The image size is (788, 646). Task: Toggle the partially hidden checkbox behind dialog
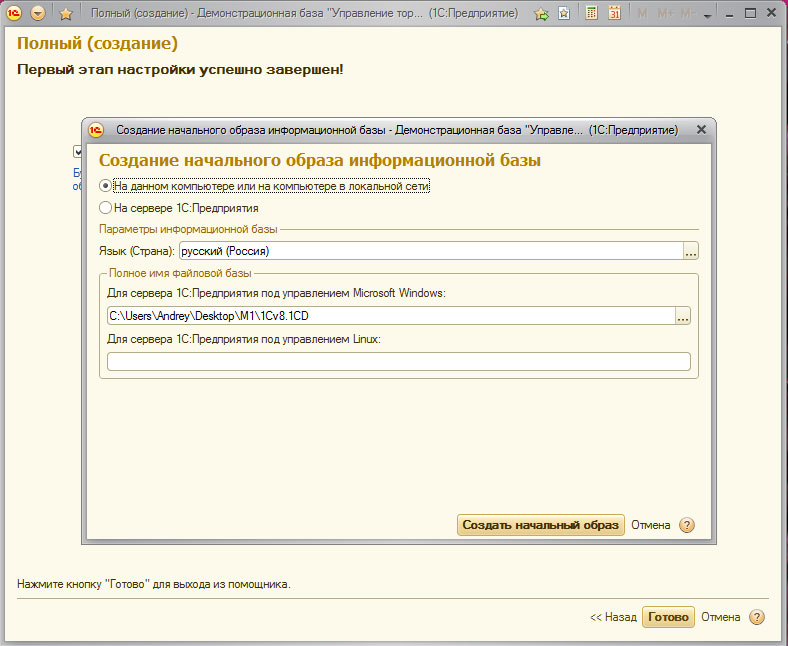pos(77,151)
